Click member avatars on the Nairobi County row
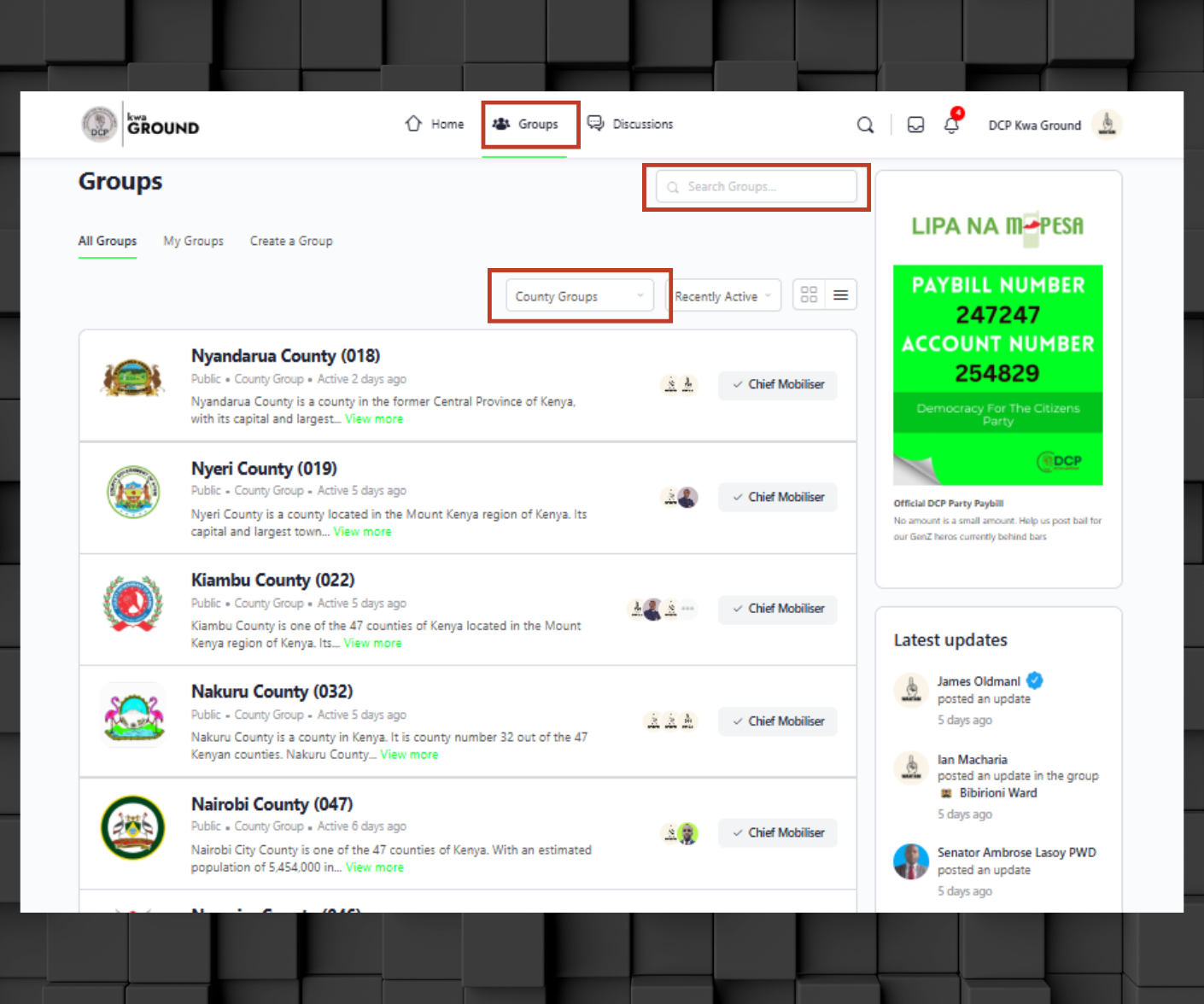This screenshot has width=1204, height=1004. pos(680,833)
